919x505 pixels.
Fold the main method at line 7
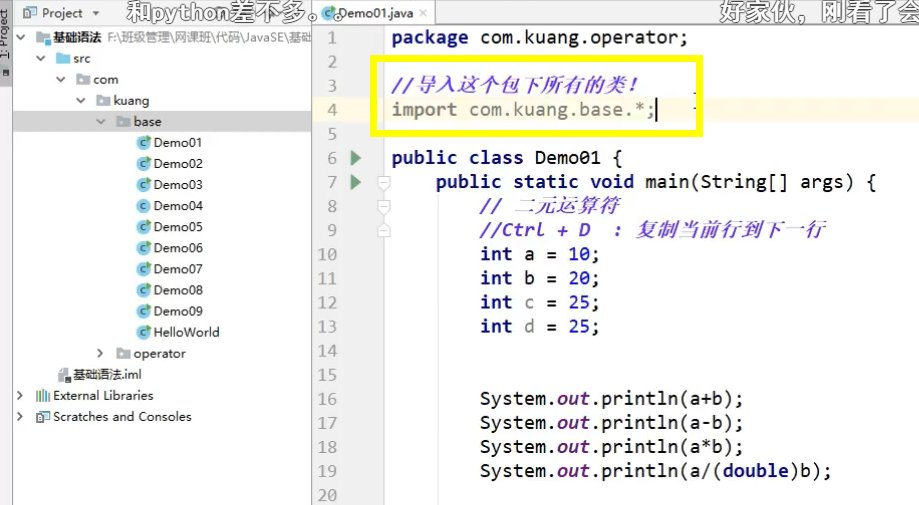coord(384,182)
